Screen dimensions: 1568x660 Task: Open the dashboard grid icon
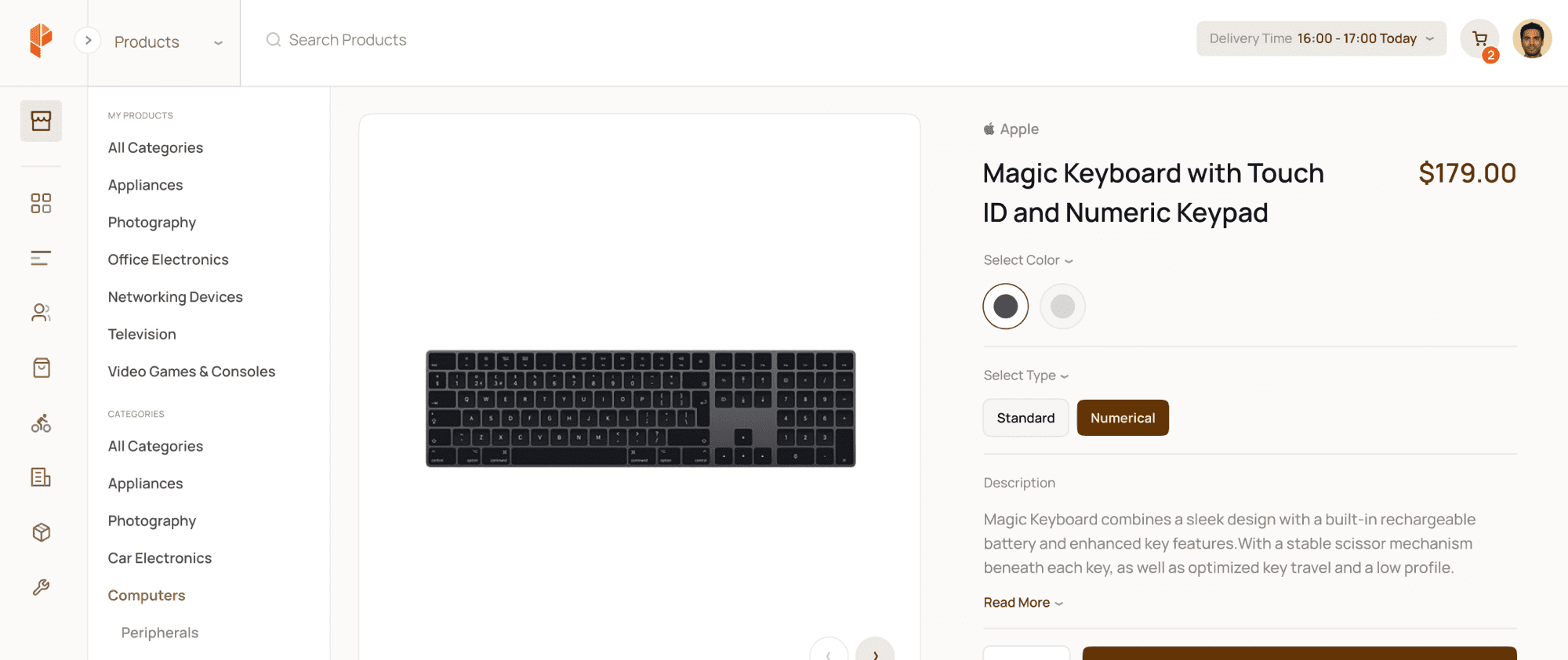(x=41, y=203)
